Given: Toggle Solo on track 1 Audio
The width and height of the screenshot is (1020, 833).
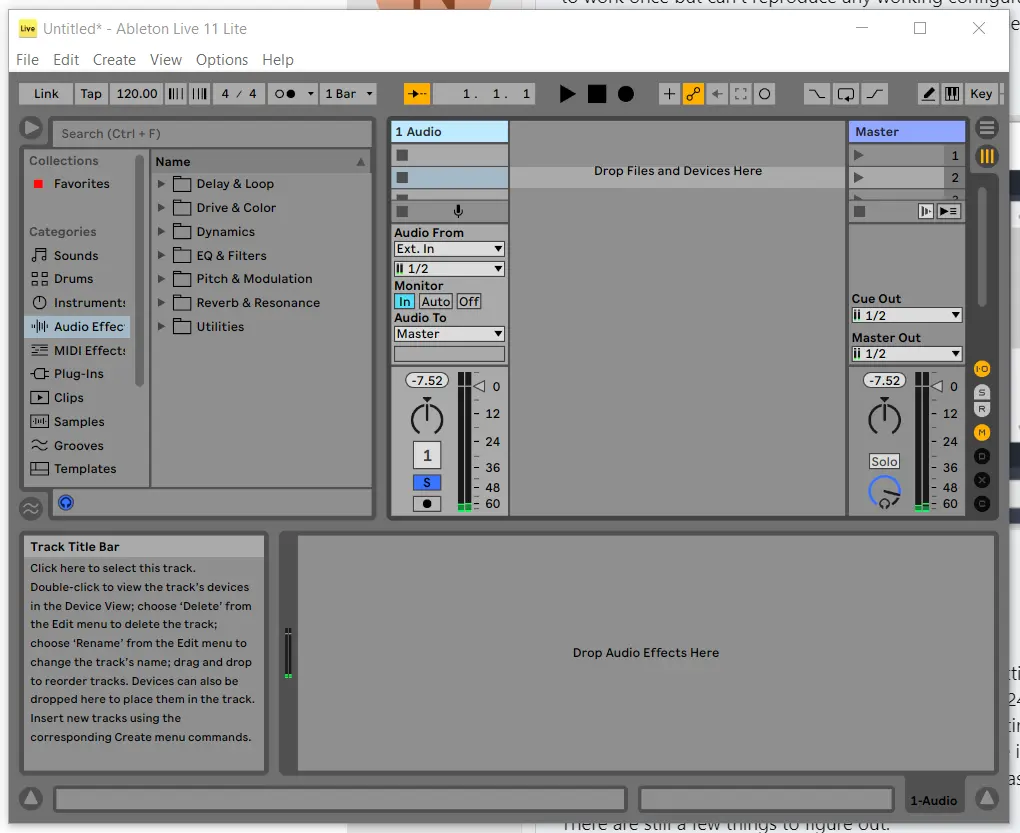Looking at the screenshot, I should click(427, 483).
